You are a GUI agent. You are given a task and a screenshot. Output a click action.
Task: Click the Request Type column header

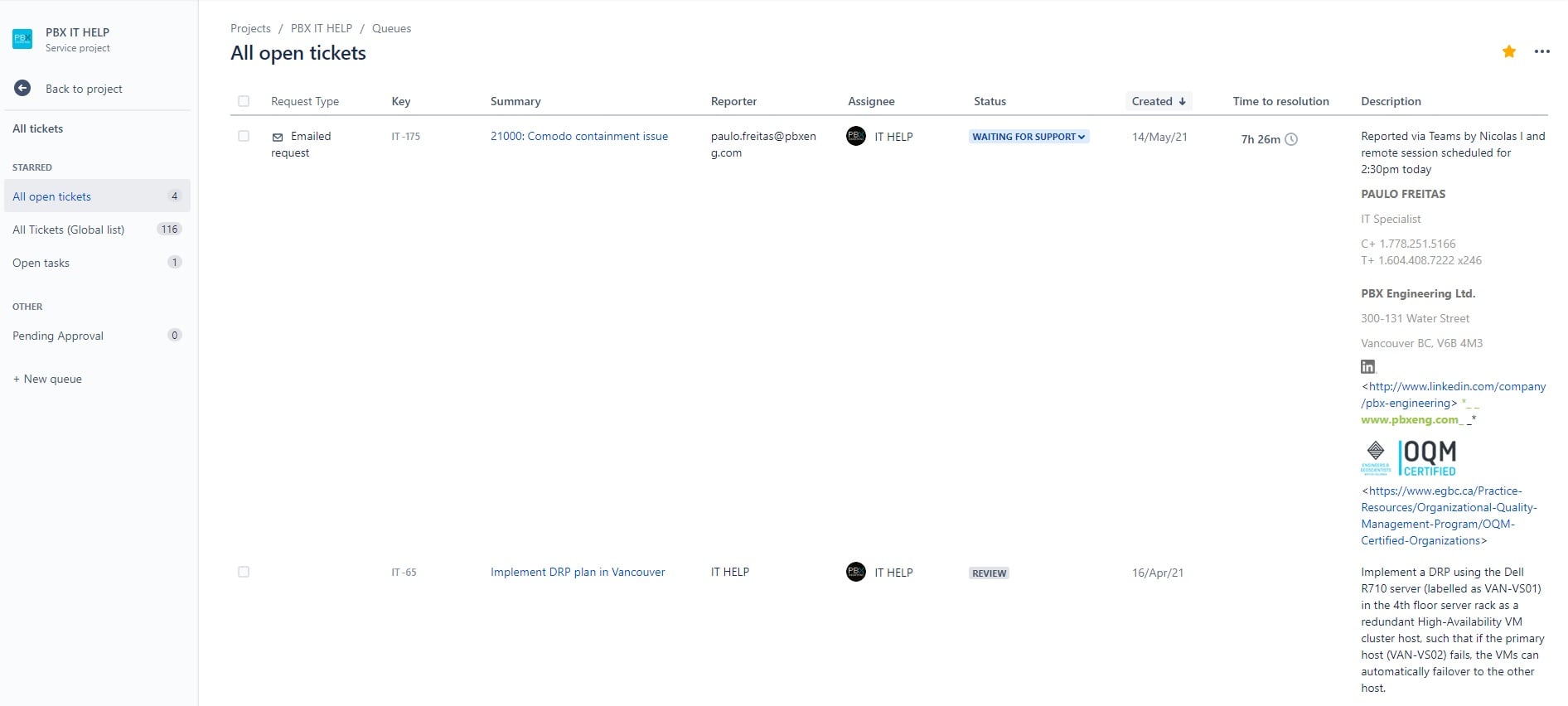pyautogui.click(x=305, y=101)
